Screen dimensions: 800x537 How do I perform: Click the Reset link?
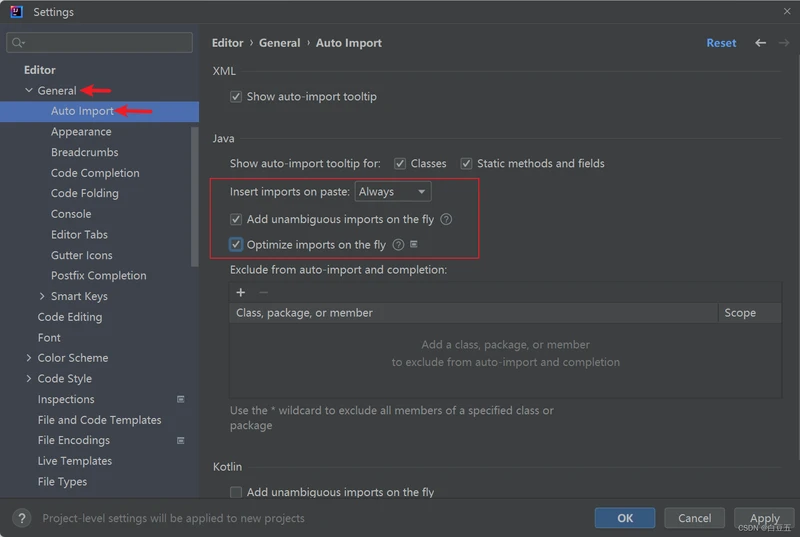pos(721,43)
